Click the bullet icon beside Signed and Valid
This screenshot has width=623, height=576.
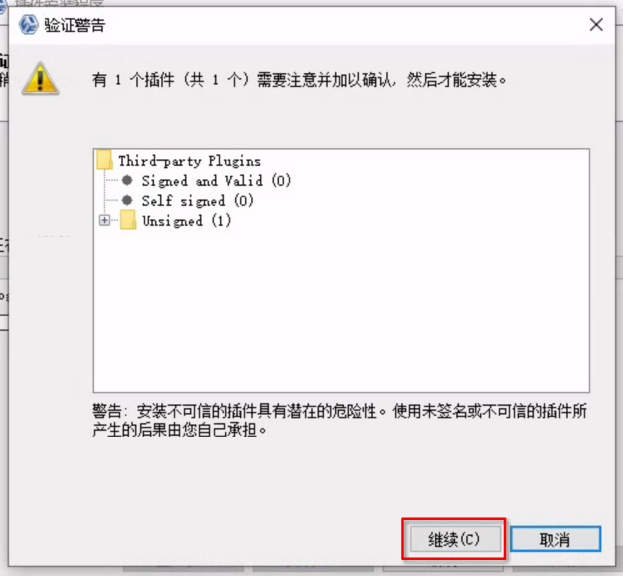pos(127,180)
